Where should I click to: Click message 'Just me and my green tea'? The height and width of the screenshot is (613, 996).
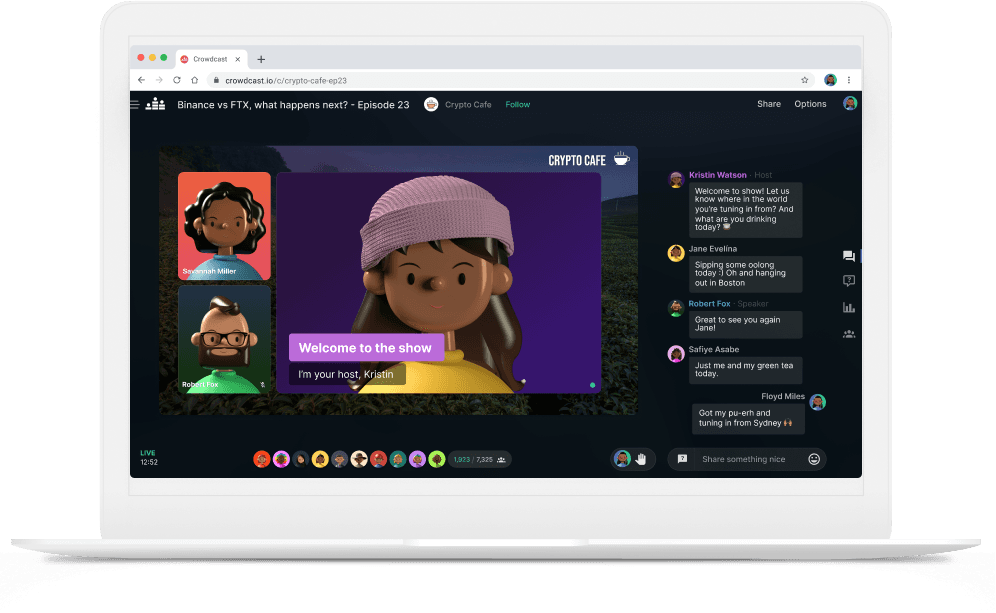pos(746,370)
